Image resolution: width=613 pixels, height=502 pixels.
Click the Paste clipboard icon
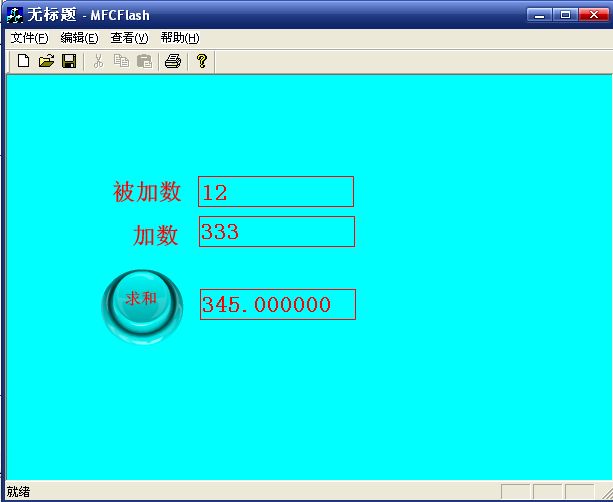pyautogui.click(x=144, y=61)
